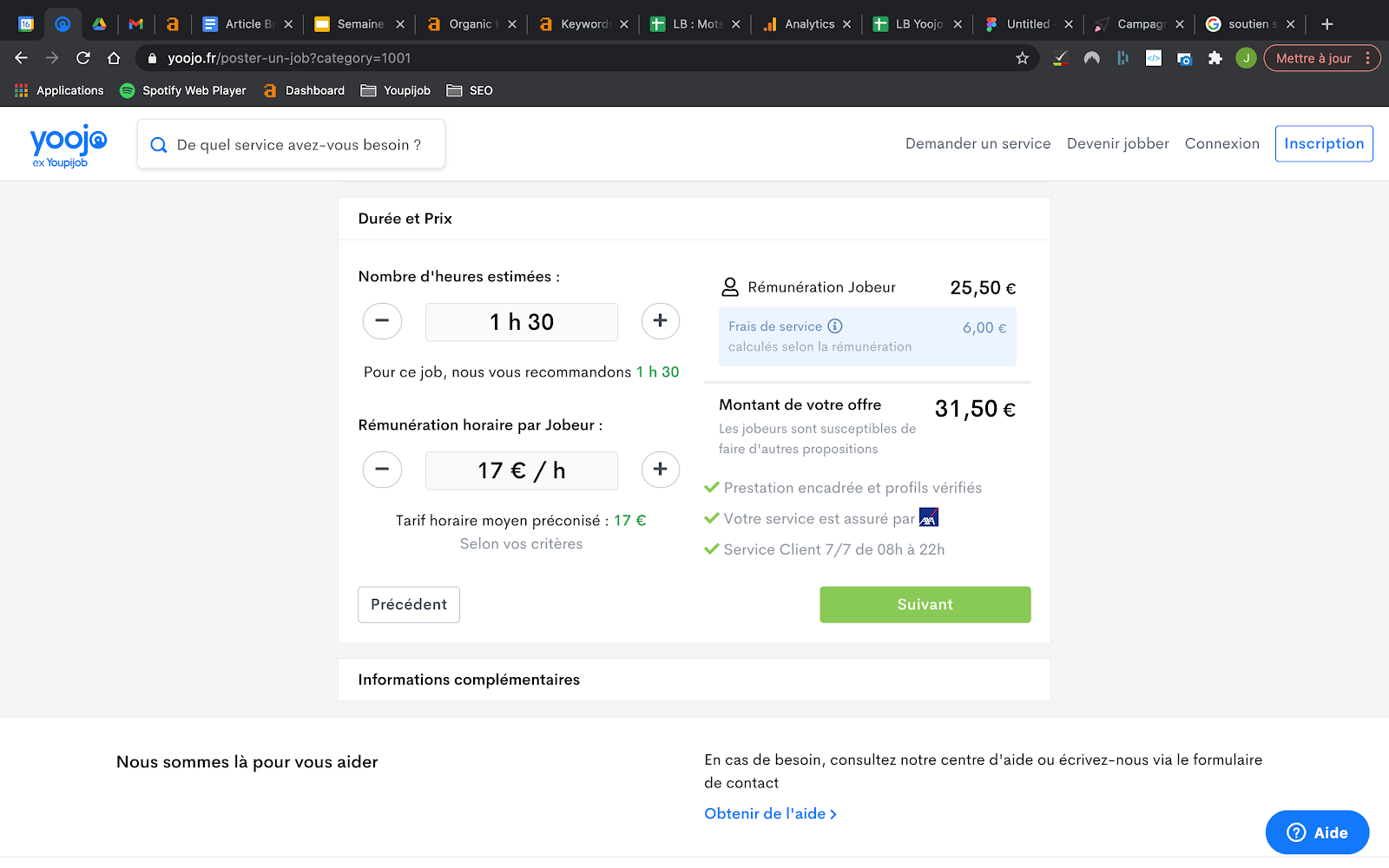Increase hourly rate with plus button
Image resolution: width=1389 pixels, height=868 pixels.
click(x=661, y=470)
